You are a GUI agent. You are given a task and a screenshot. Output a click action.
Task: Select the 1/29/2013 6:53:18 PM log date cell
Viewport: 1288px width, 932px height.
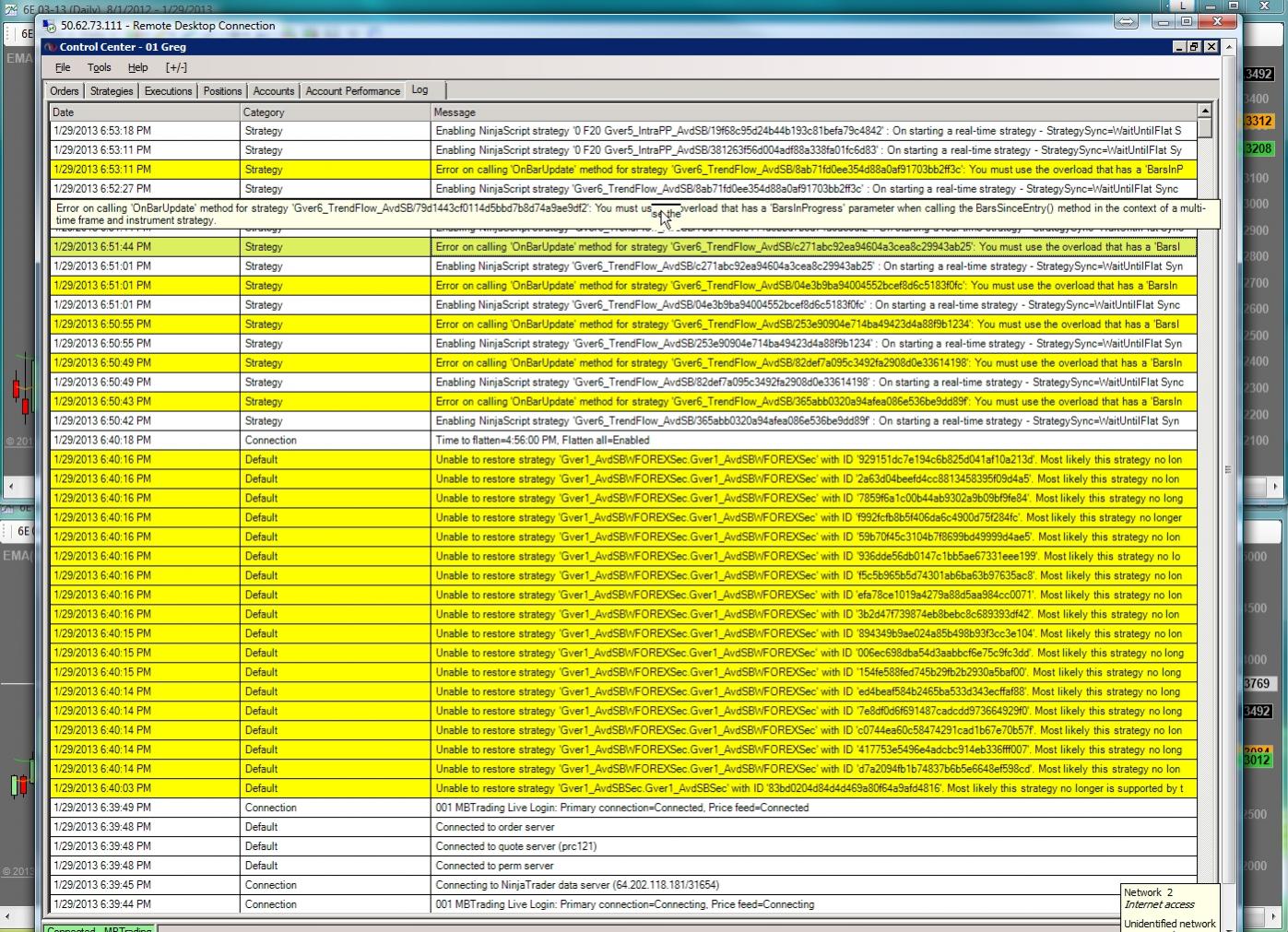[x=146, y=131]
